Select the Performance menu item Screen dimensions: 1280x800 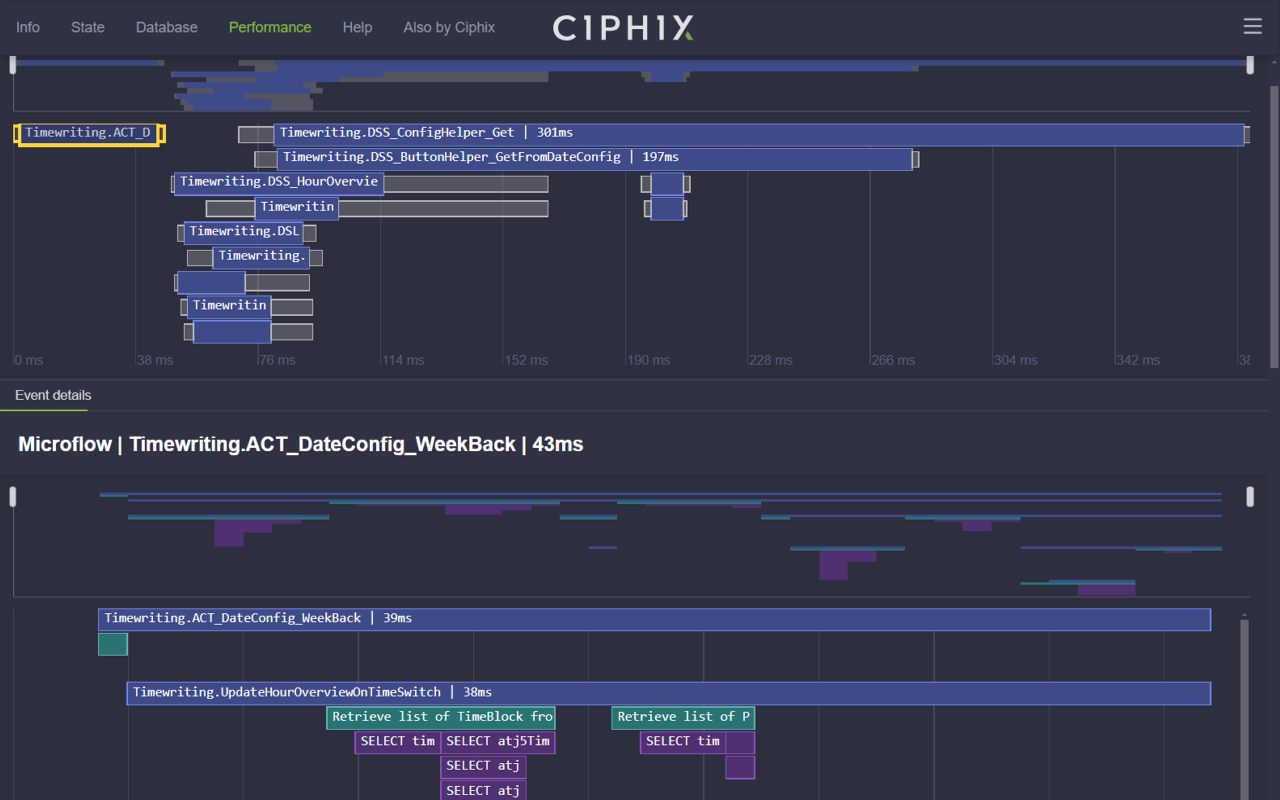tap(270, 27)
